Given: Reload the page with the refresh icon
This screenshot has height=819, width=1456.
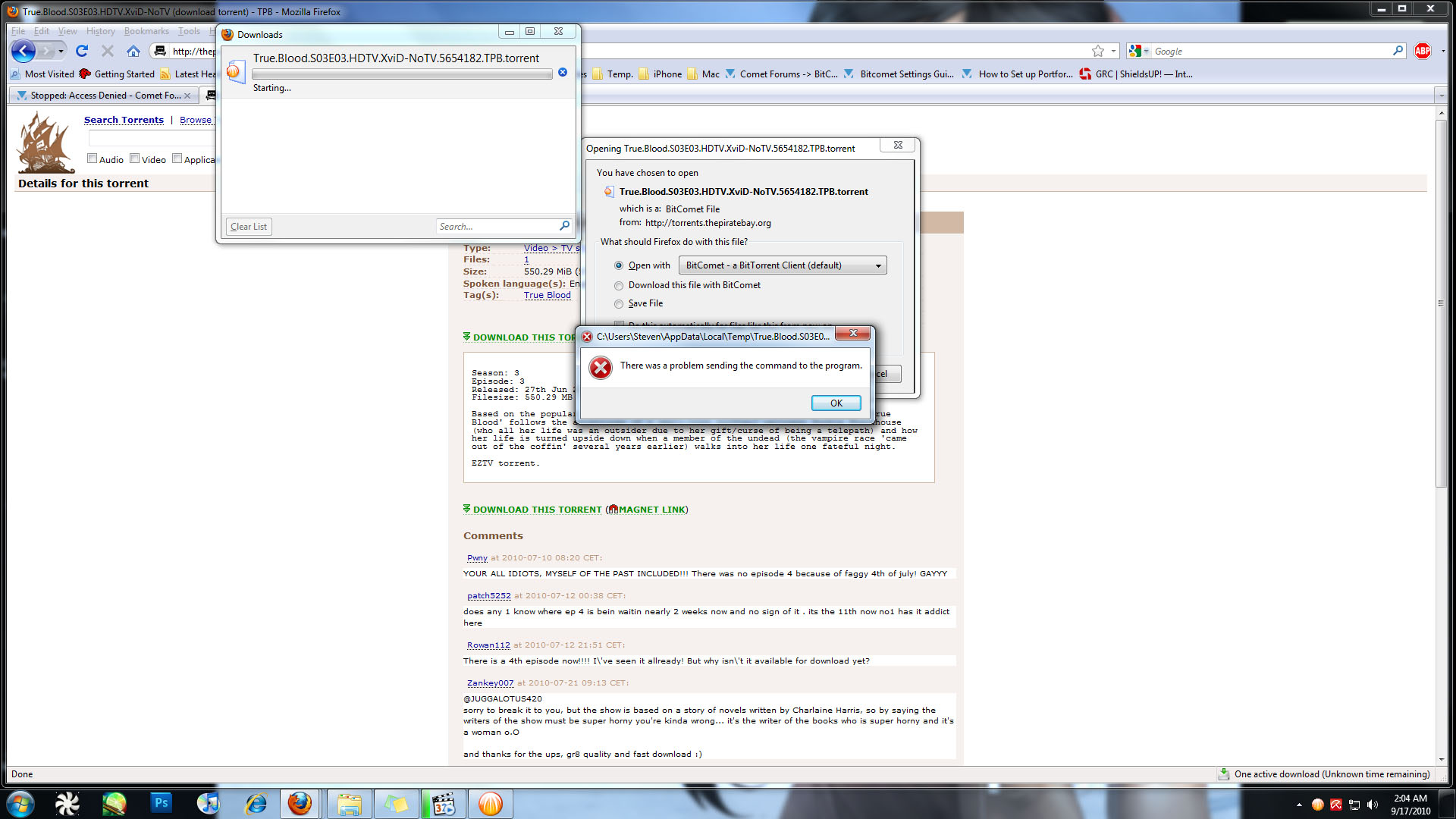Looking at the screenshot, I should tap(82, 51).
